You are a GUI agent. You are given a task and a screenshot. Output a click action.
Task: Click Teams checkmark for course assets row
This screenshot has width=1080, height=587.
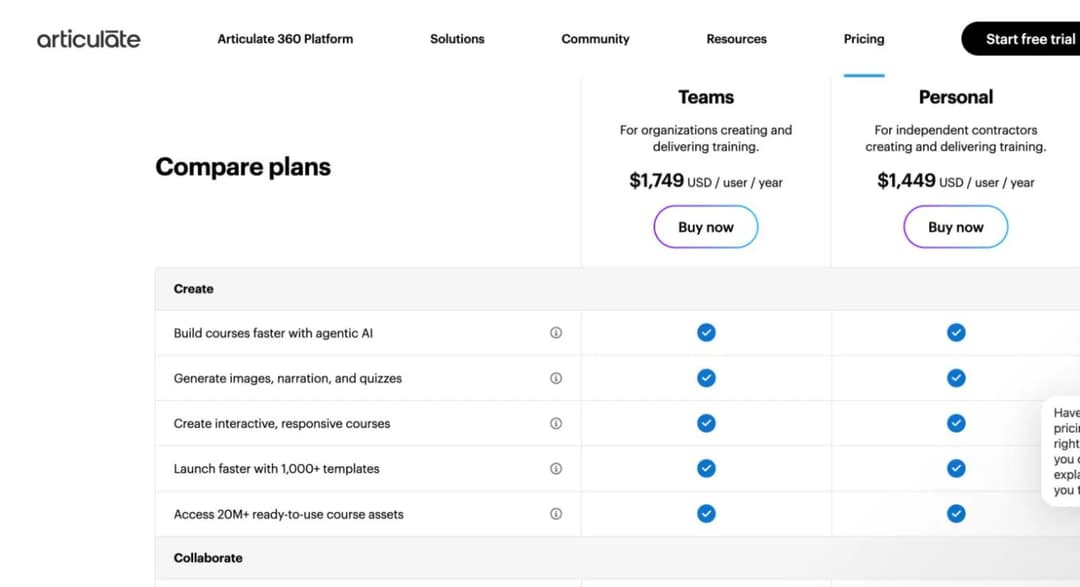[706, 514]
